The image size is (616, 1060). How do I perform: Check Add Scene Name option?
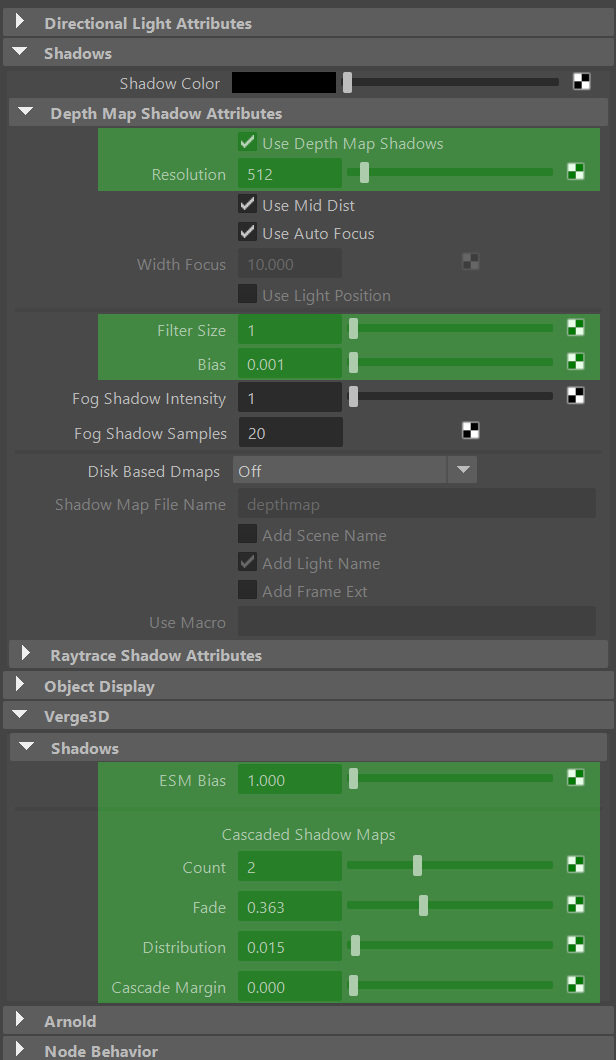tap(247, 535)
